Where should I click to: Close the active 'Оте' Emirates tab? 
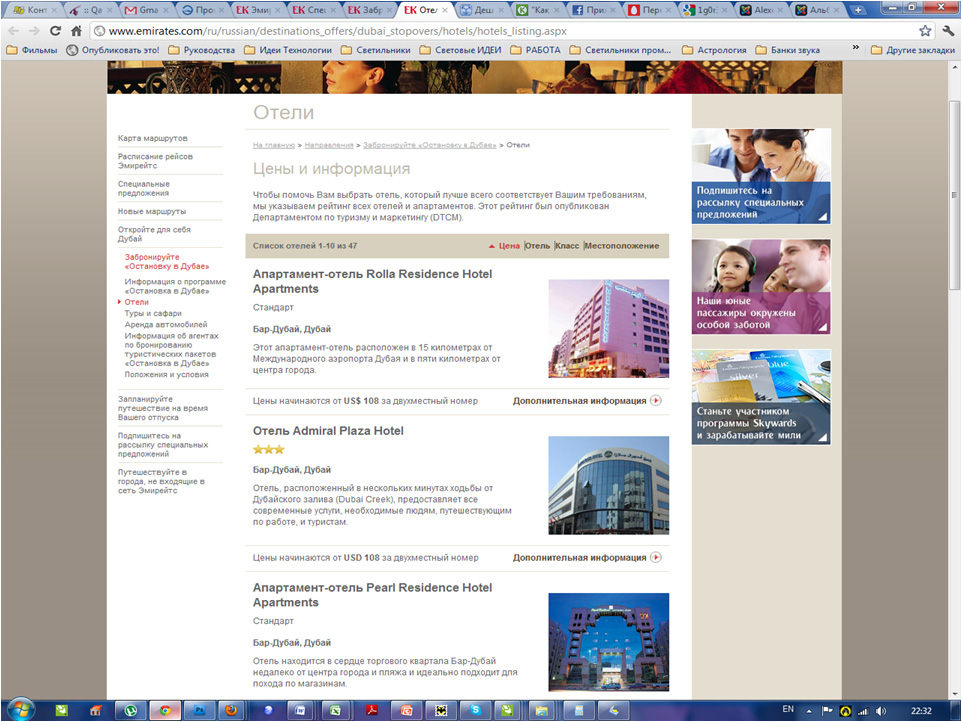[445, 10]
